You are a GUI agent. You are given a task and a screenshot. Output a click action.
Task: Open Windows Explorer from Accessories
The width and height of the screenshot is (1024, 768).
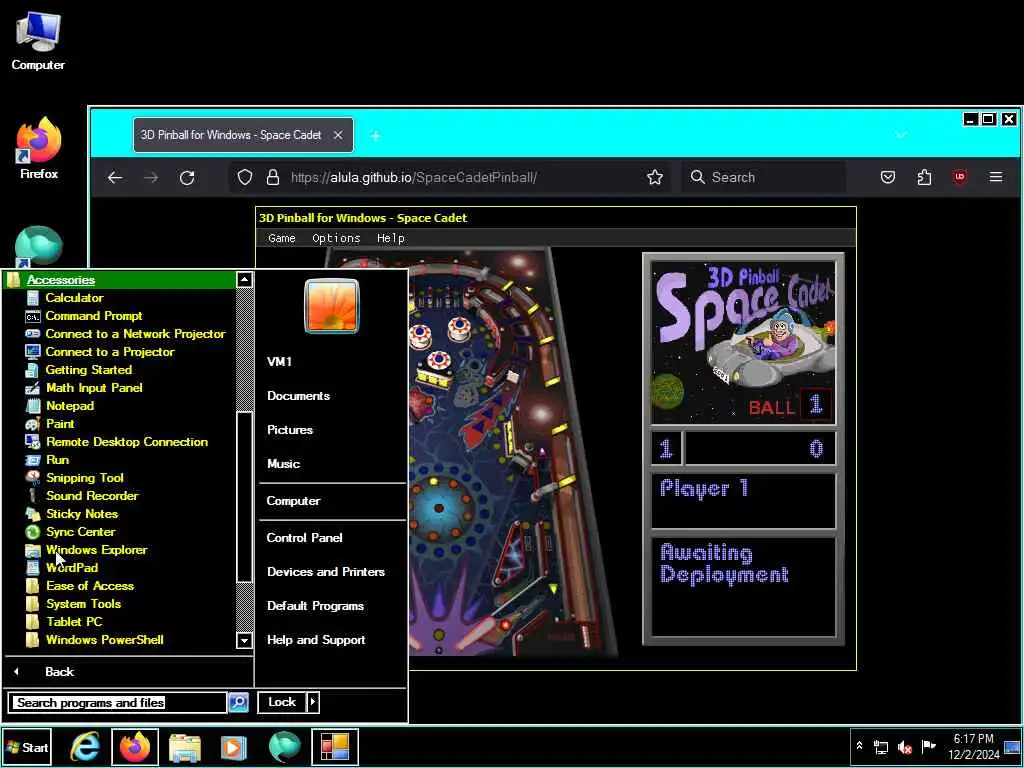coord(96,550)
